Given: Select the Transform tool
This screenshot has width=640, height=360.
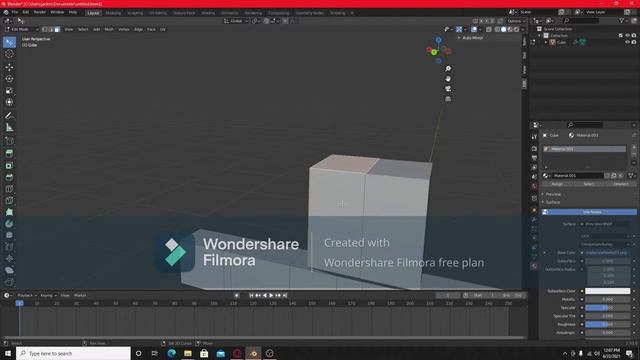Looking at the screenshot, I should tap(9, 102).
